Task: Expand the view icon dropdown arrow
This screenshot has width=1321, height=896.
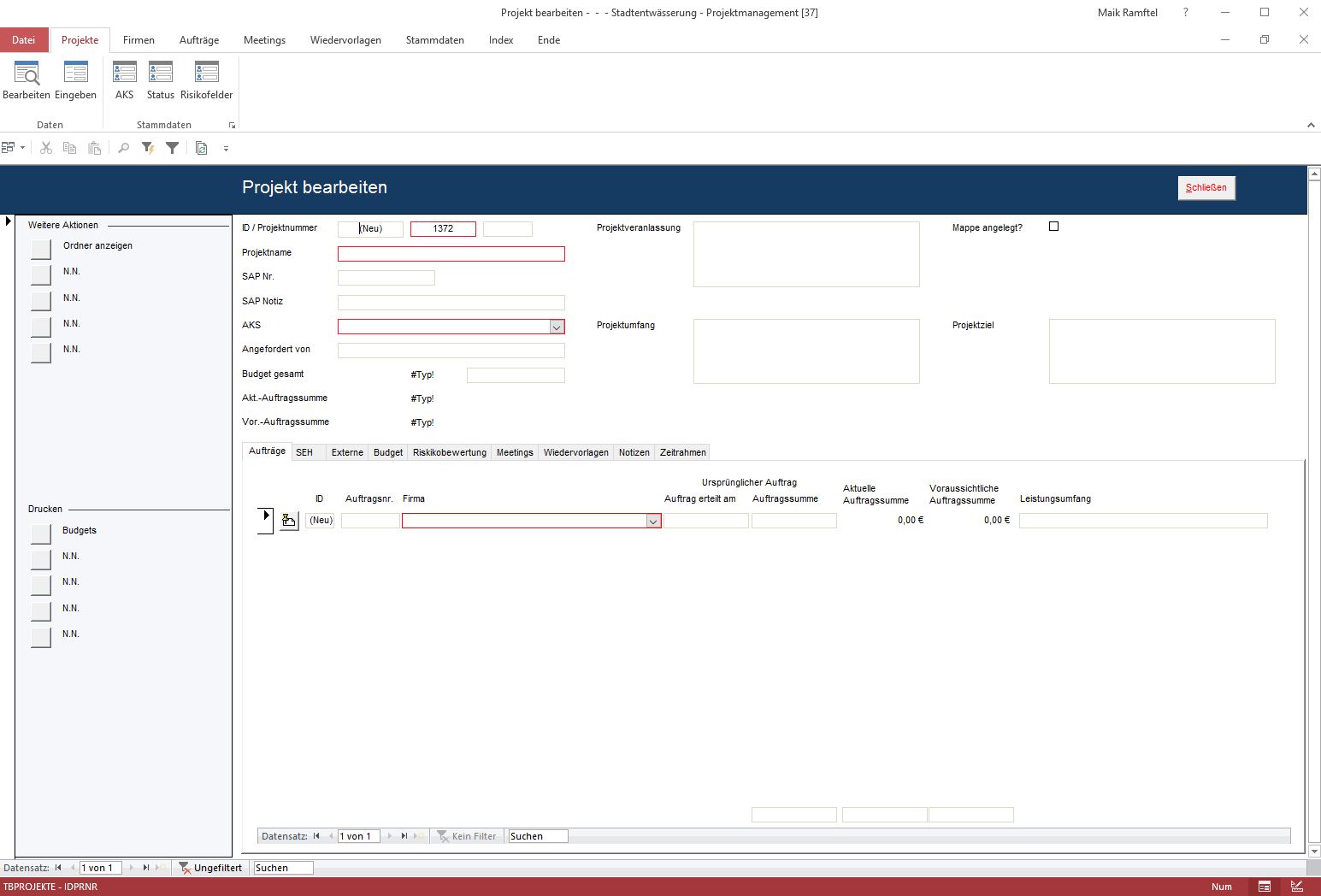Action: pos(22,148)
